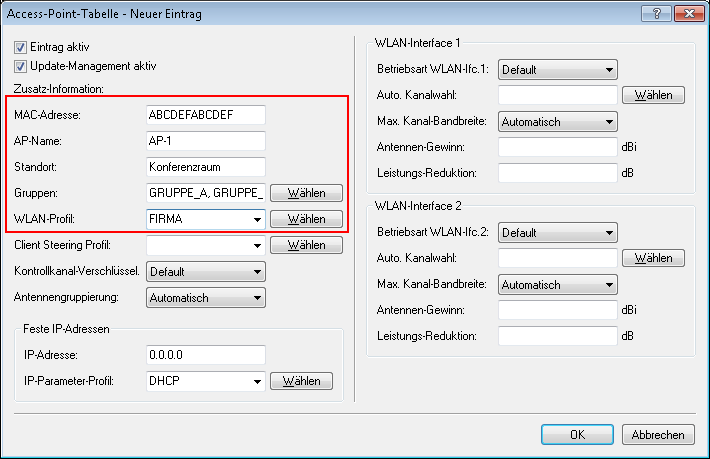Click the Standort field containing Konferenzraum
Image resolution: width=710 pixels, height=459 pixels.
click(205, 167)
